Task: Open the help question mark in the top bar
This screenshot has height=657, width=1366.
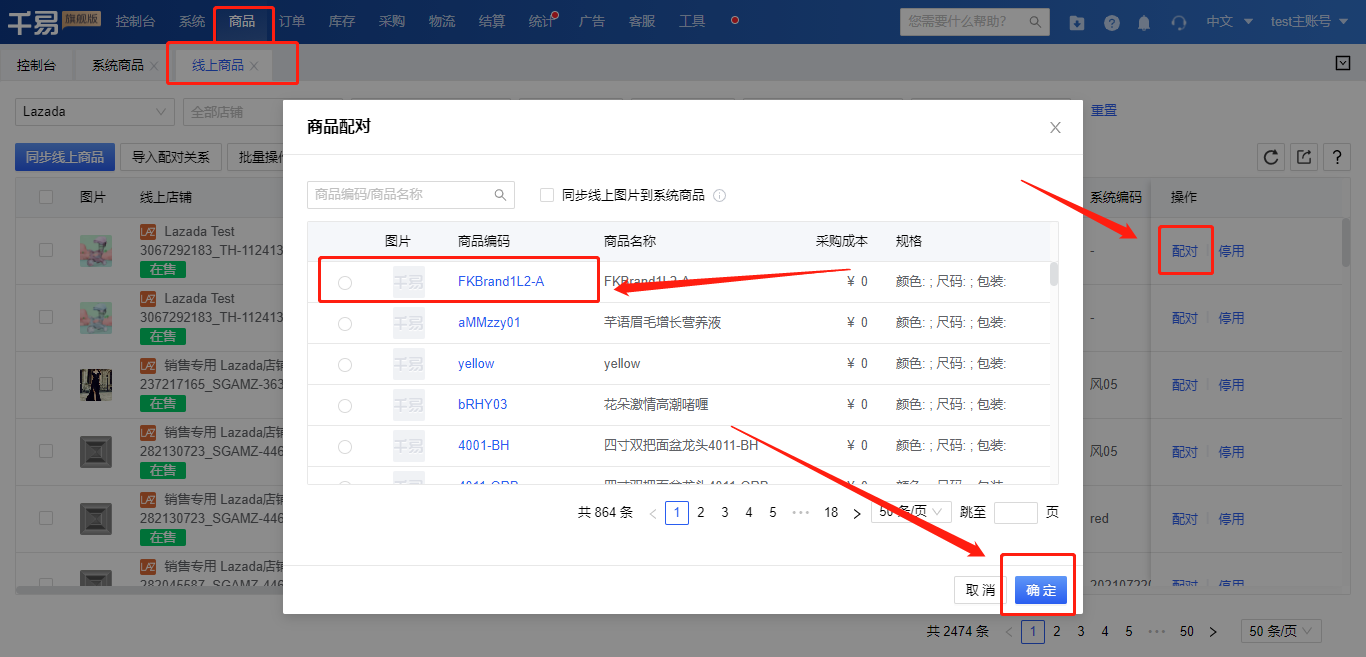Action: [x=1112, y=22]
